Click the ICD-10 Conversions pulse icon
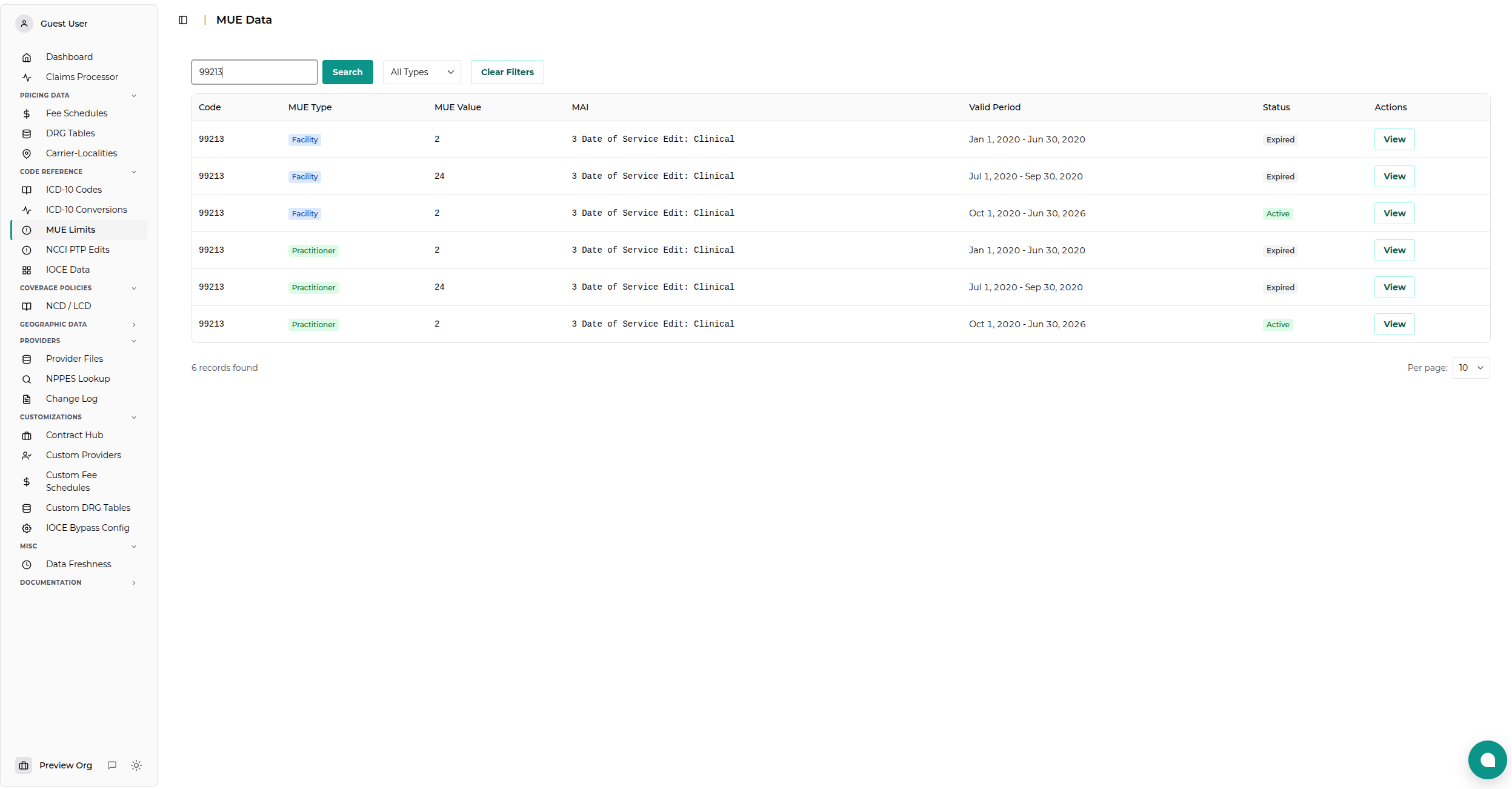The width and height of the screenshot is (1512, 789). point(27,210)
